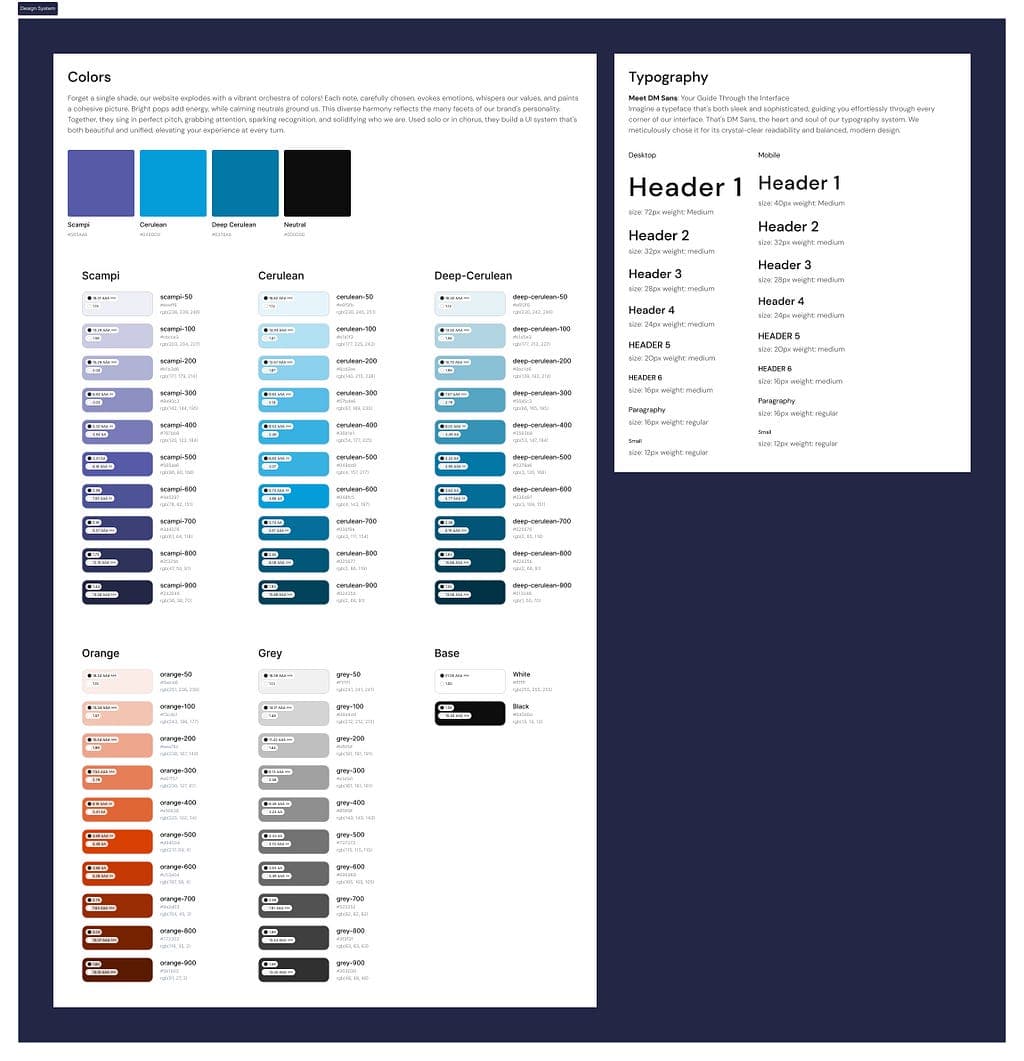Screen dimensions: 1024x1061
Task: Click the deep-cerulean-500 color chip
Action: pos(470,464)
